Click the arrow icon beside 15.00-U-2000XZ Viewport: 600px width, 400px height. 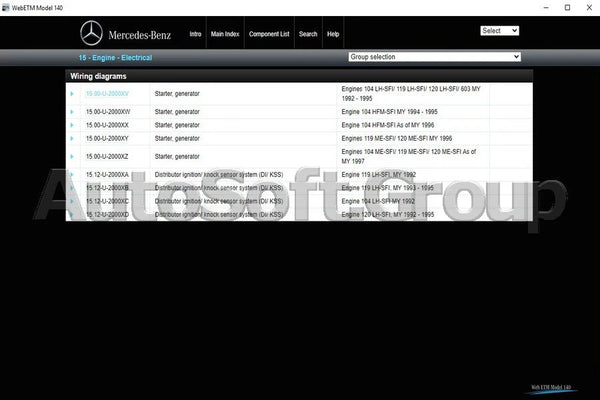tap(72, 157)
